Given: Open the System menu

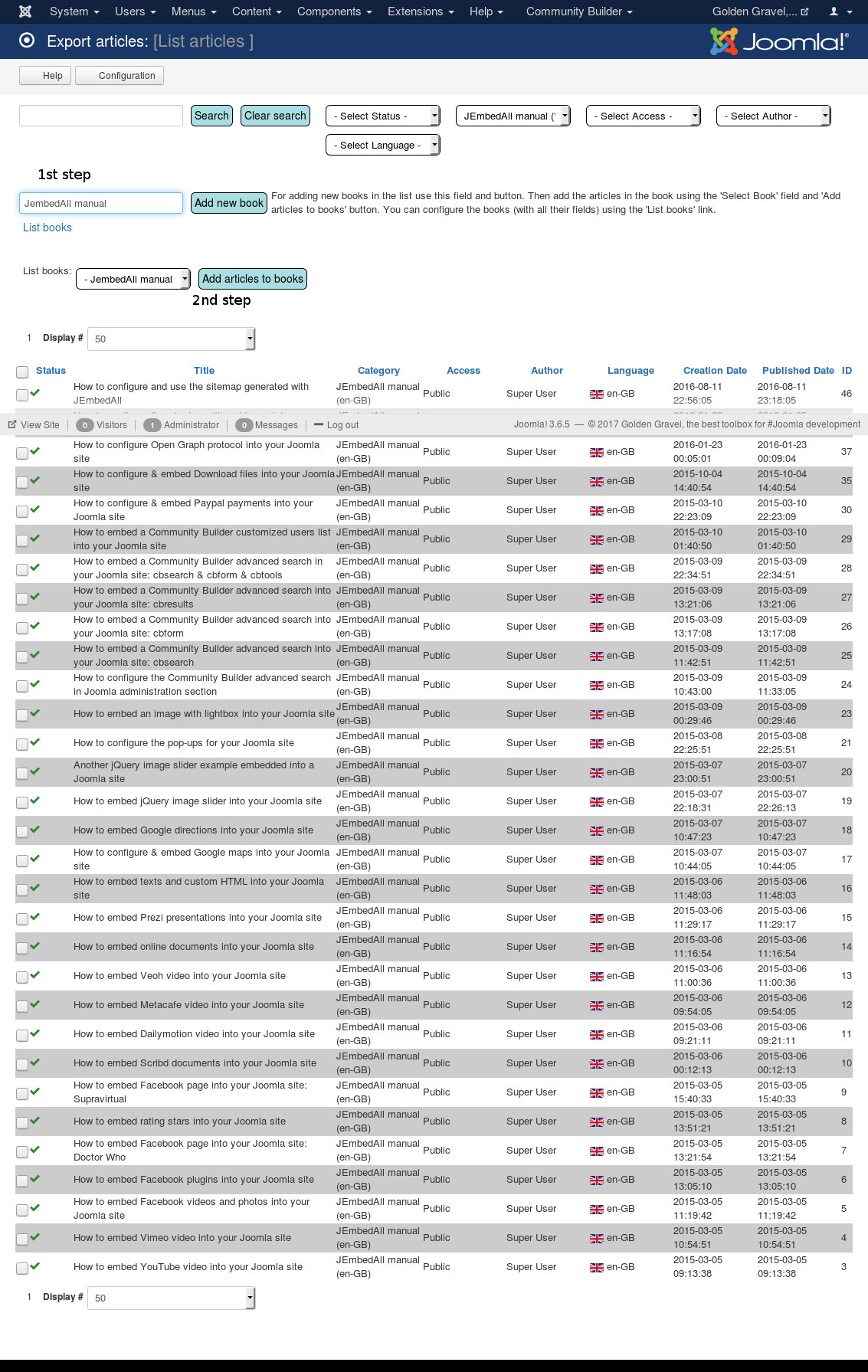Looking at the screenshot, I should coord(74,11).
